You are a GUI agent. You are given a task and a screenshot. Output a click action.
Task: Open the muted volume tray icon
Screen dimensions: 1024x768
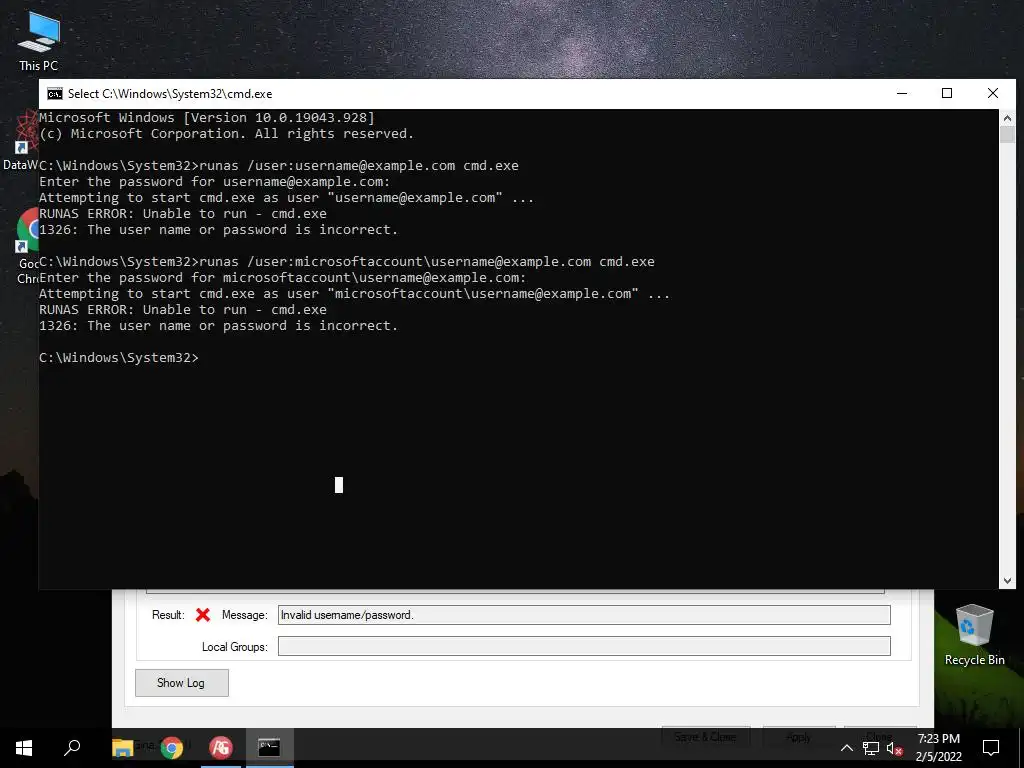pyautogui.click(x=894, y=748)
